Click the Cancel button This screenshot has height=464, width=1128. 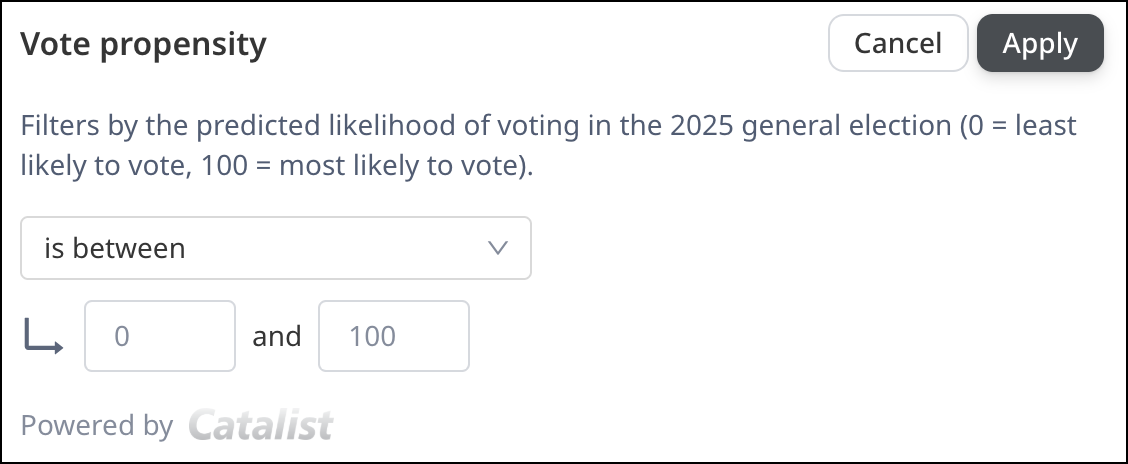897,44
